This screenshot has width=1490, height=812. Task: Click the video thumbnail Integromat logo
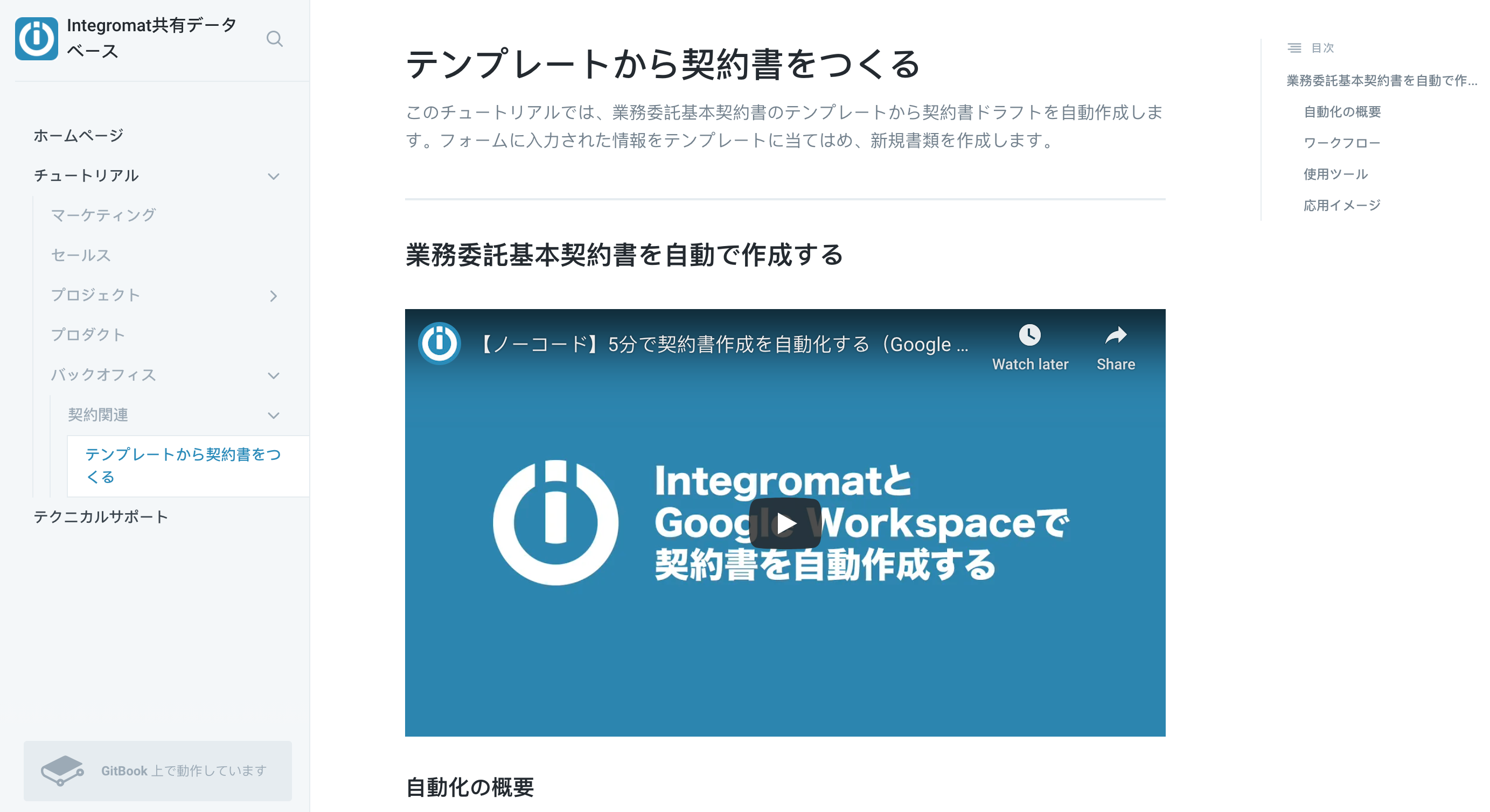[x=555, y=523]
